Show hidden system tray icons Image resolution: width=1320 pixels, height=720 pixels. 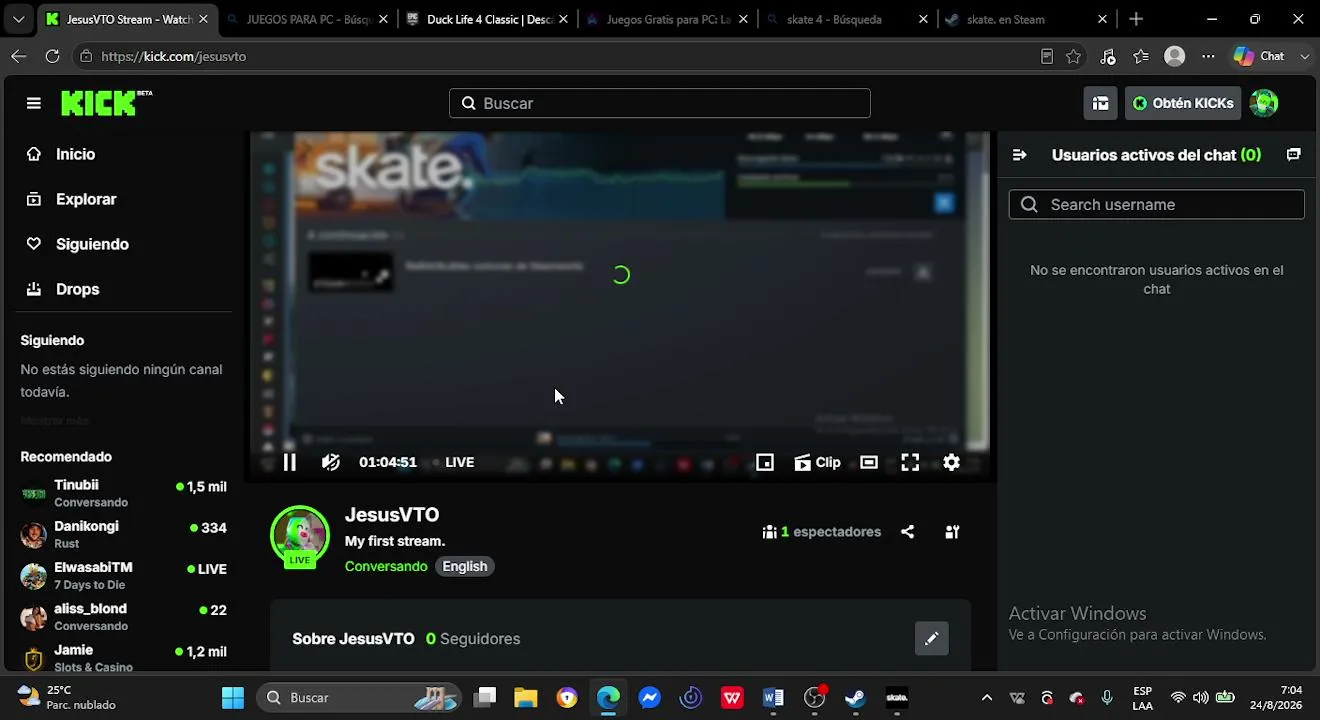click(987, 697)
